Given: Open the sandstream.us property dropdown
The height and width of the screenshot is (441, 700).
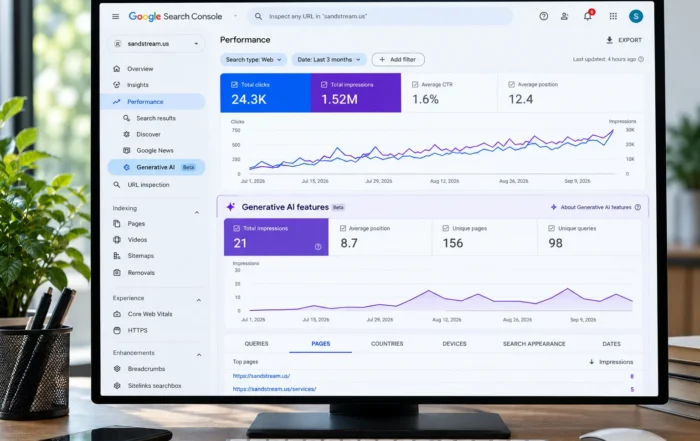Looking at the screenshot, I should coord(156,44).
